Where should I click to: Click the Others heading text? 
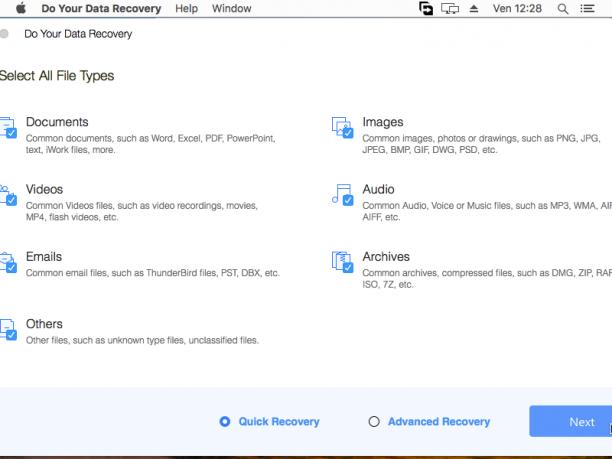pos(44,324)
